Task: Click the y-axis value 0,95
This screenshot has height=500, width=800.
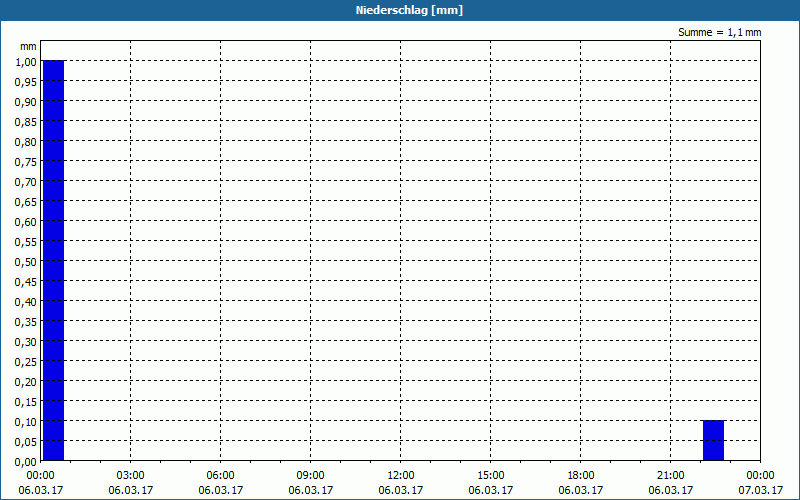Action: point(26,82)
